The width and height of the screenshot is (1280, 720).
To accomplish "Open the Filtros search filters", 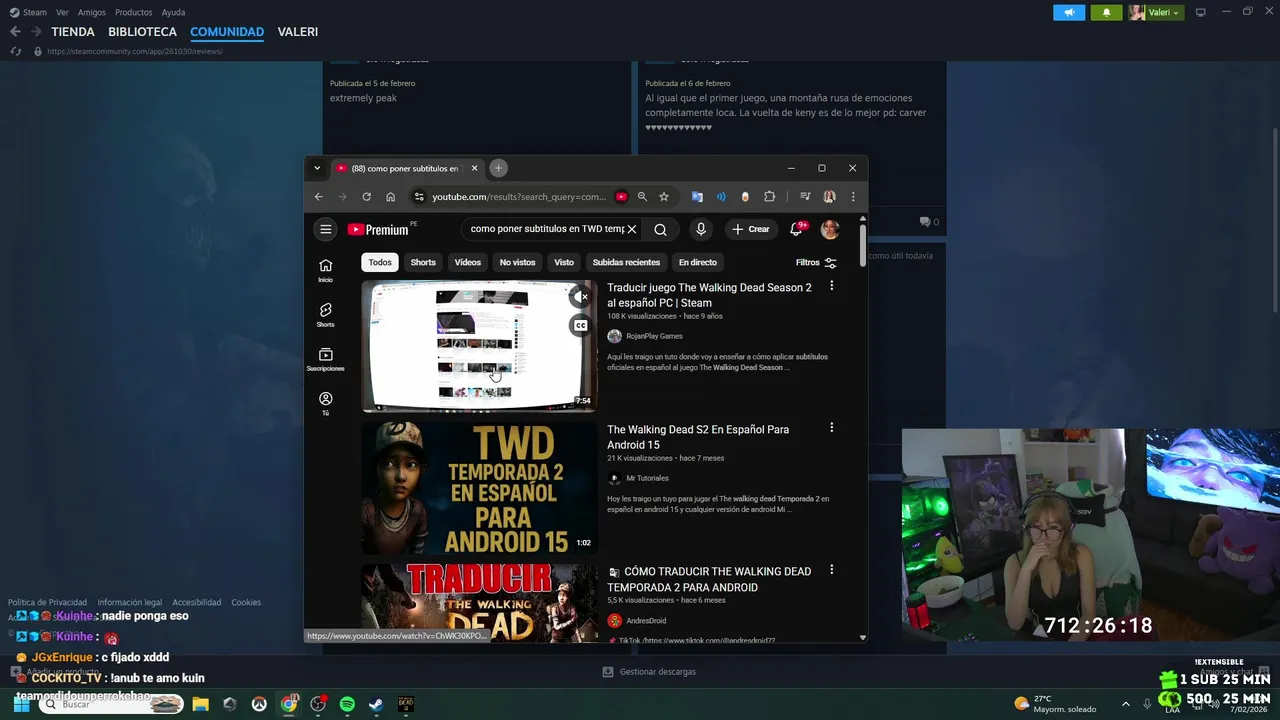I will tap(816, 262).
